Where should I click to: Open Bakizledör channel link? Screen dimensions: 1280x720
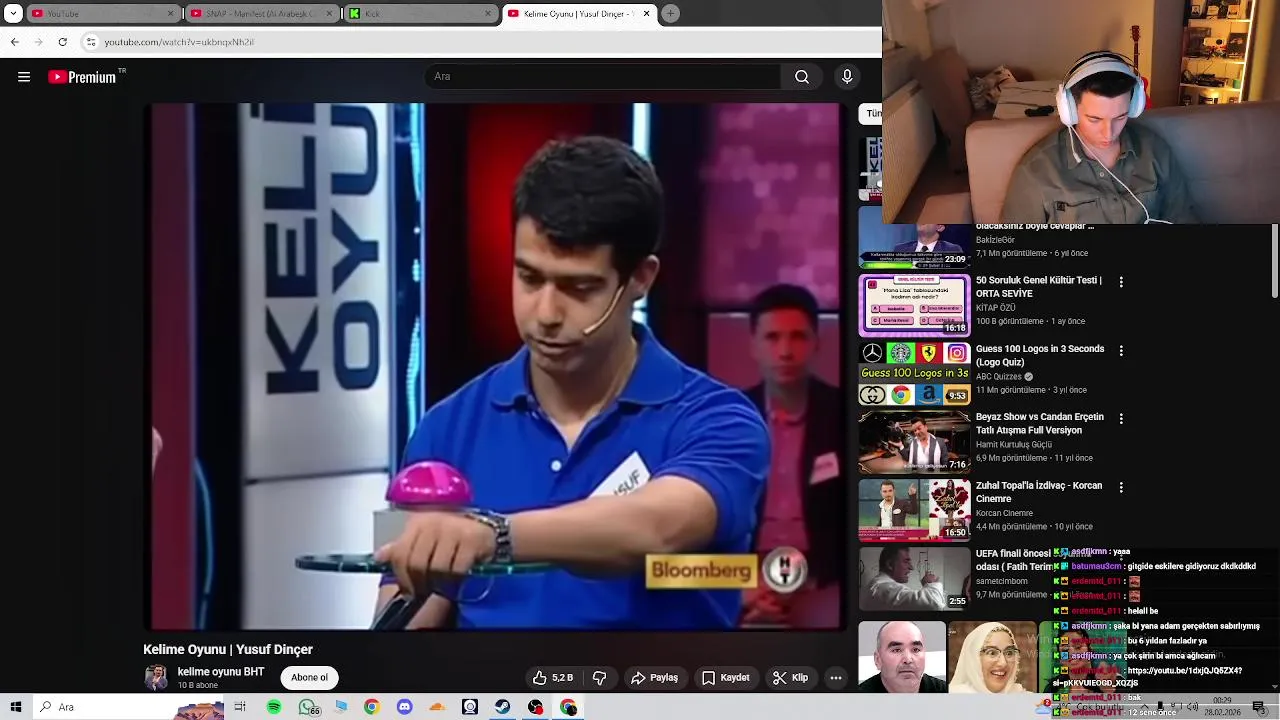(995, 240)
